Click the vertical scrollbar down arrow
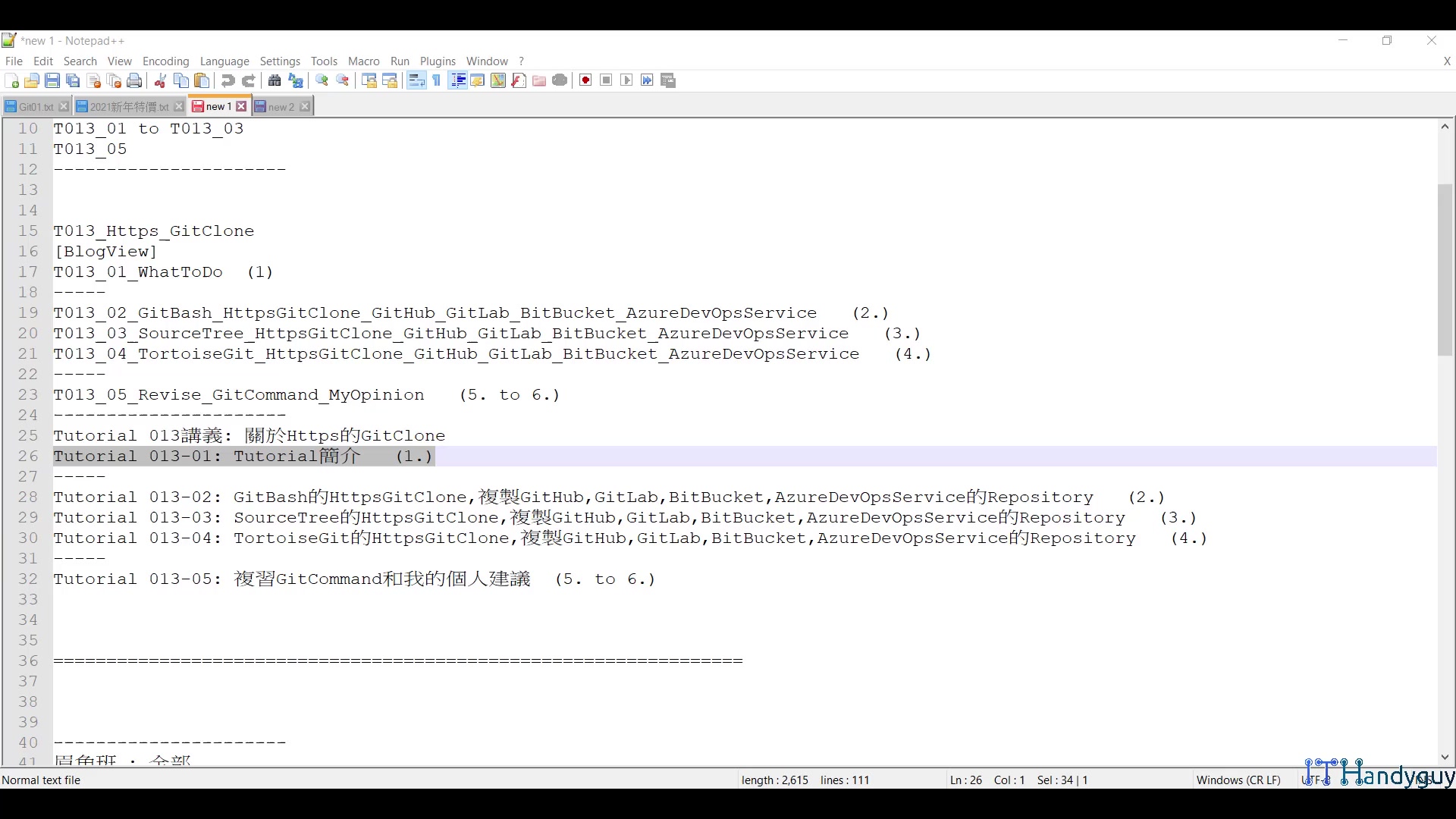This screenshot has height=819, width=1456. coord(1445,758)
